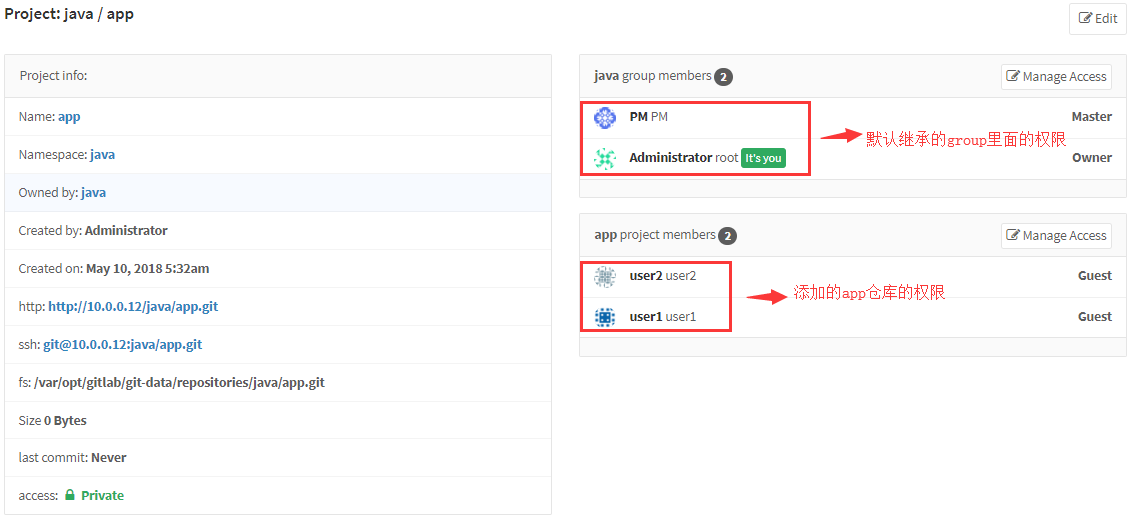
Task: Click the green lock icon beside Private
Action: (70, 495)
